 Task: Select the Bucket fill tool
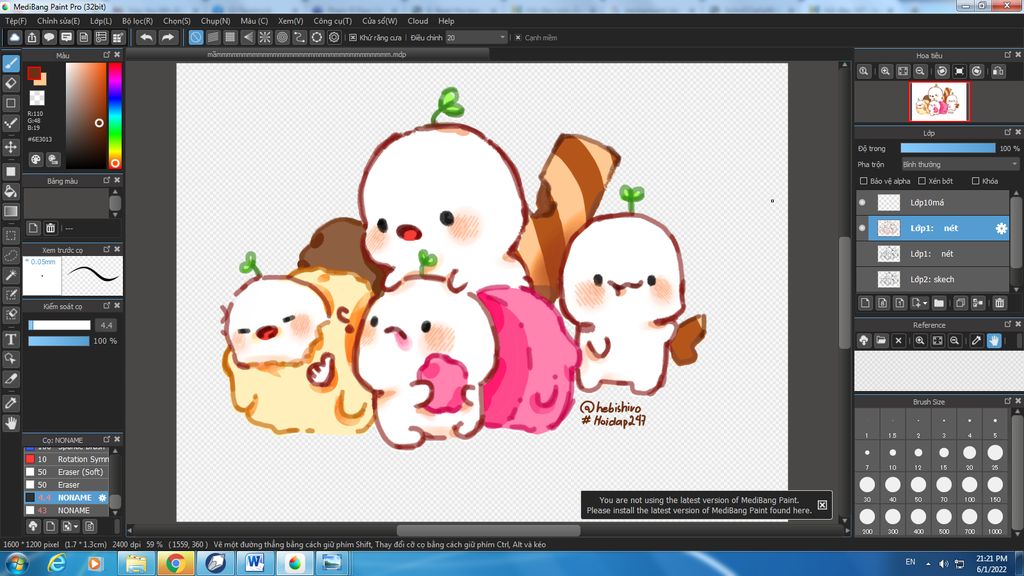[x=11, y=191]
